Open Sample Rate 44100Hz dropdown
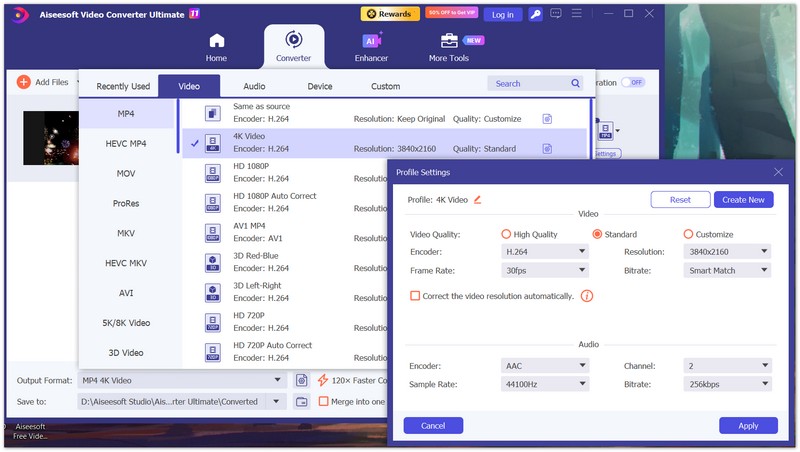The width and height of the screenshot is (800, 452). pyautogui.click(x=544, y=384)
